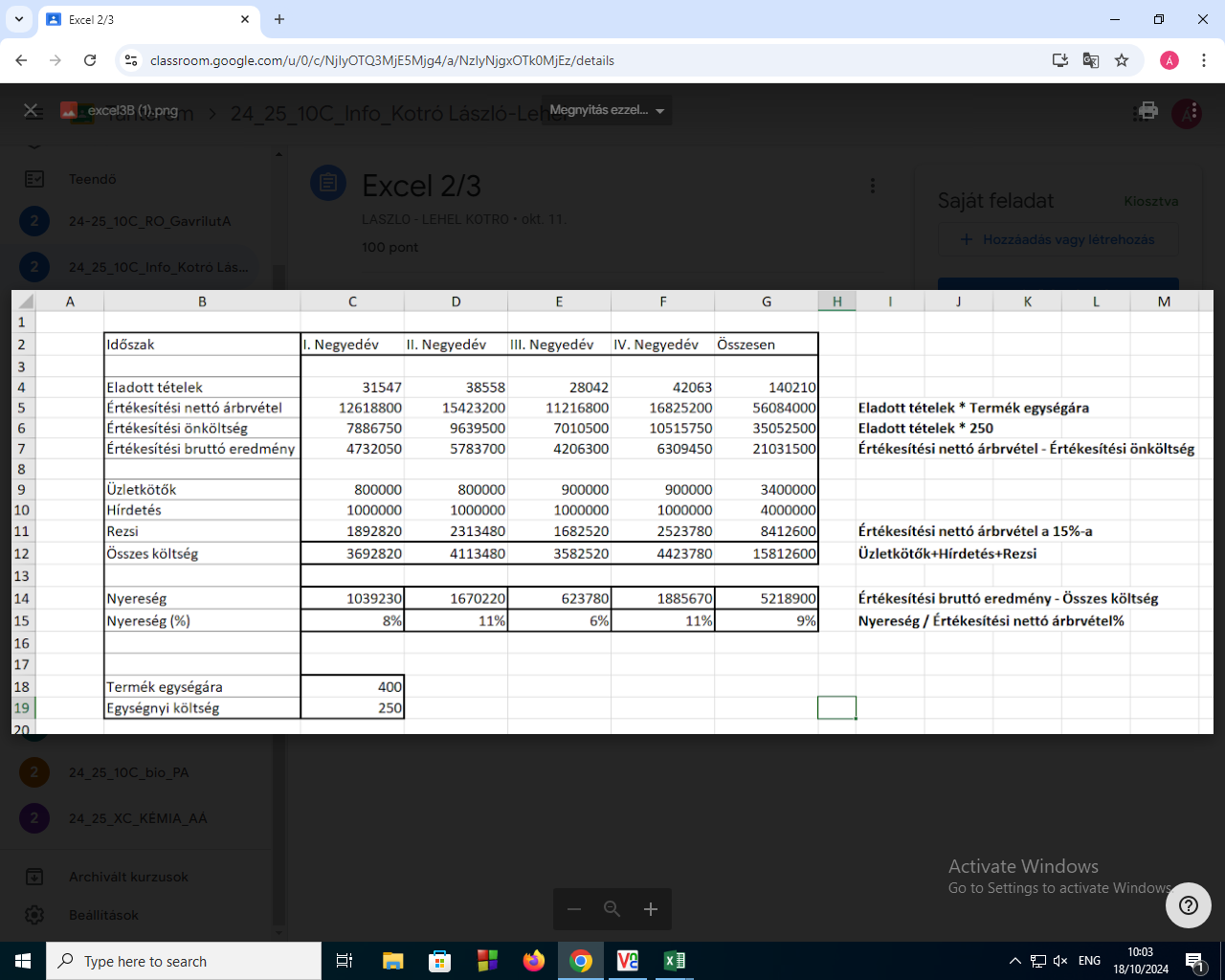1225x980 pixels.
Task: Bookmark this page with the star icon
Action: point(1122,60)
